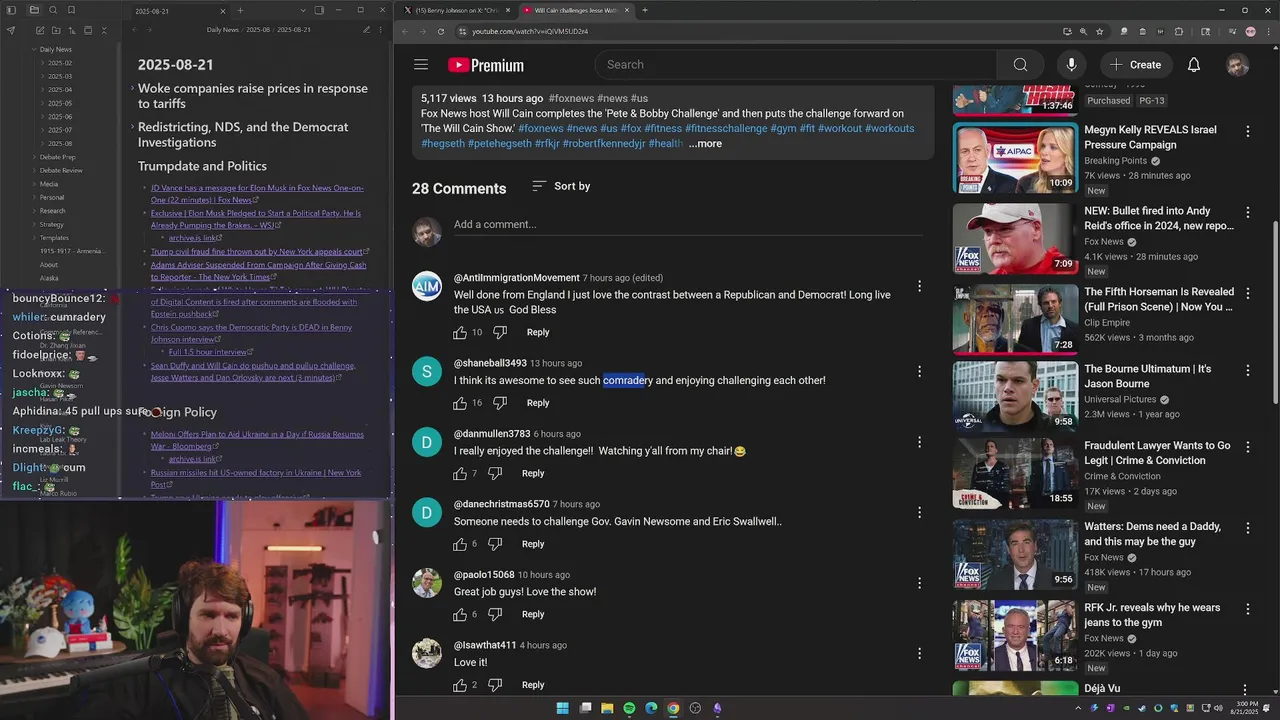Image resolution: width=1280 pixels, height=720 pixels.
Task: Like the @danmullen3783 comment
Action: click(x=460, y=473)
